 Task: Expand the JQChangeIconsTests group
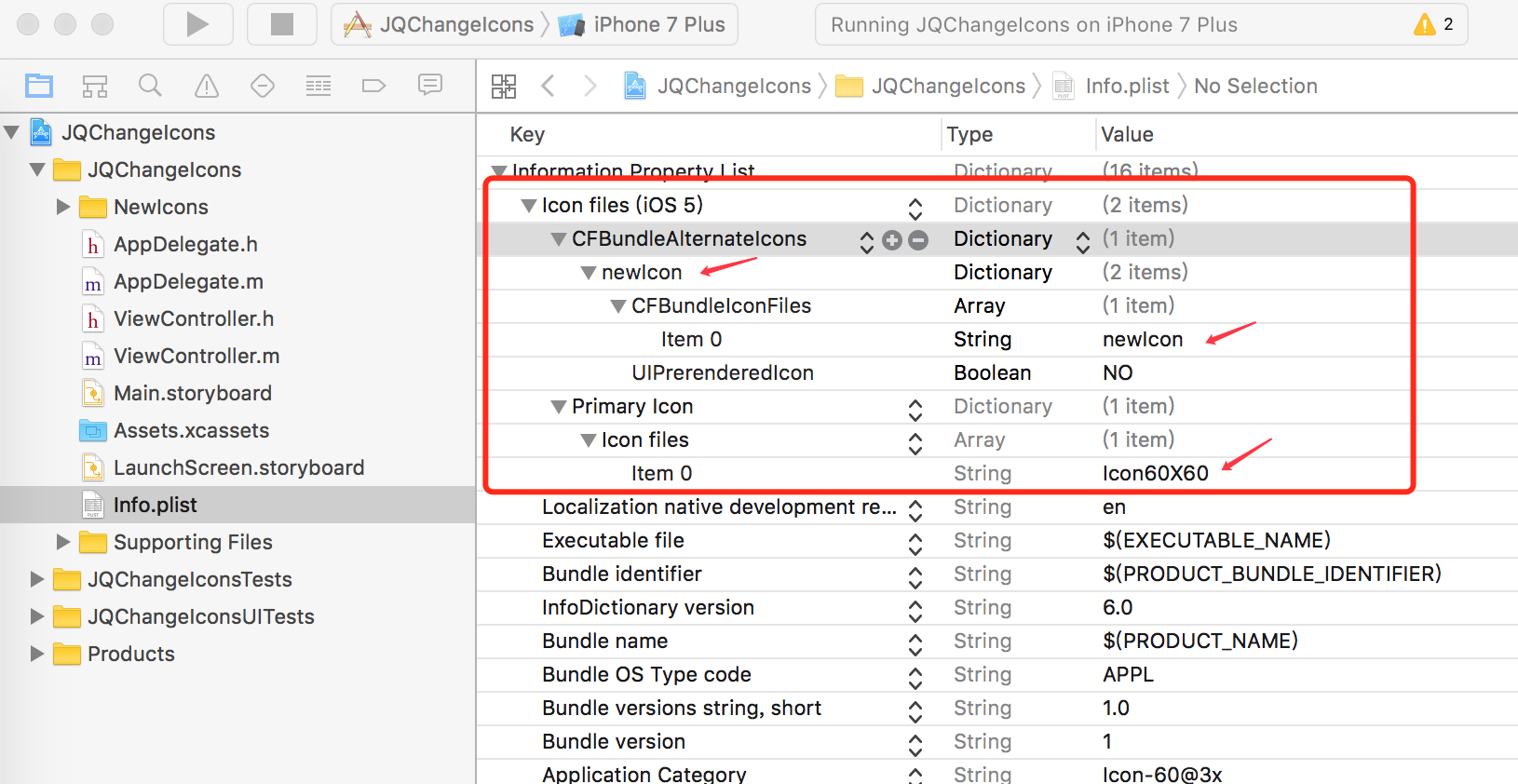tap(37, 579)
